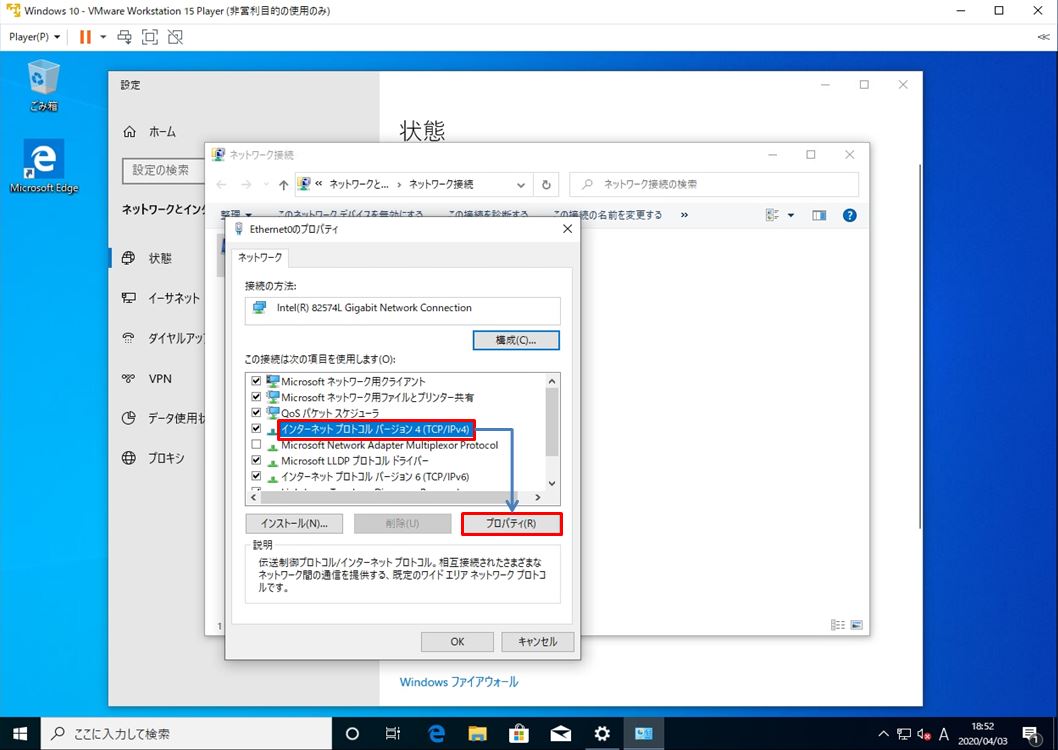The image size is (1058, 750).
Task: Expand the address bar history dropdown
Action: [x=521, y=185]
